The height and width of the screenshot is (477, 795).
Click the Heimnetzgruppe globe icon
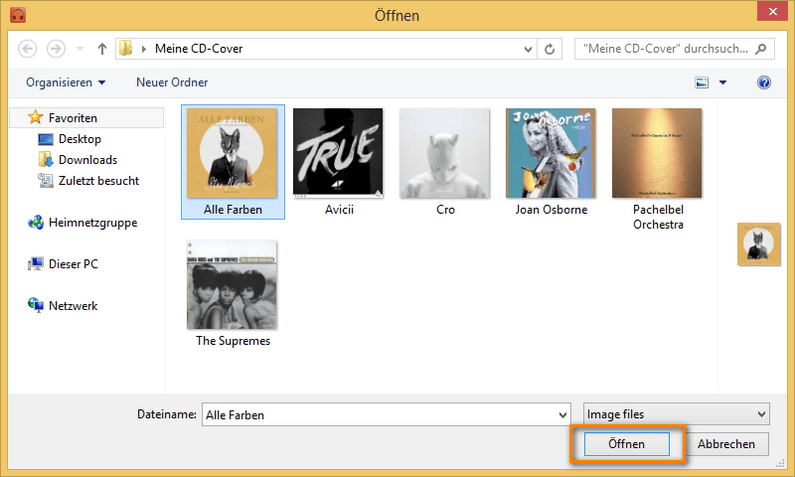tap(35, 222)
